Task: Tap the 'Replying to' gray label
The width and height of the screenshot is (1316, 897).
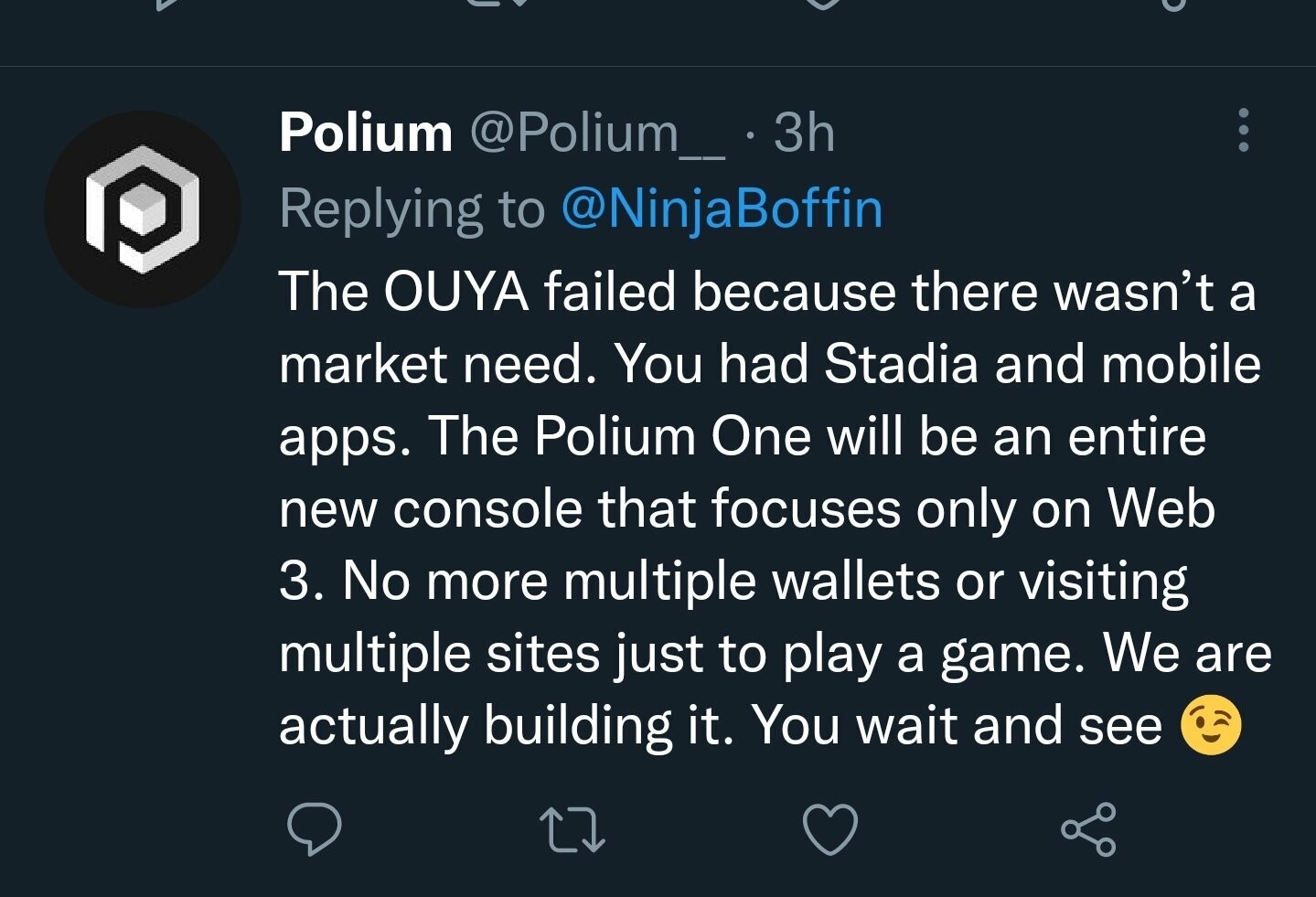Action: tap(412, 209)
